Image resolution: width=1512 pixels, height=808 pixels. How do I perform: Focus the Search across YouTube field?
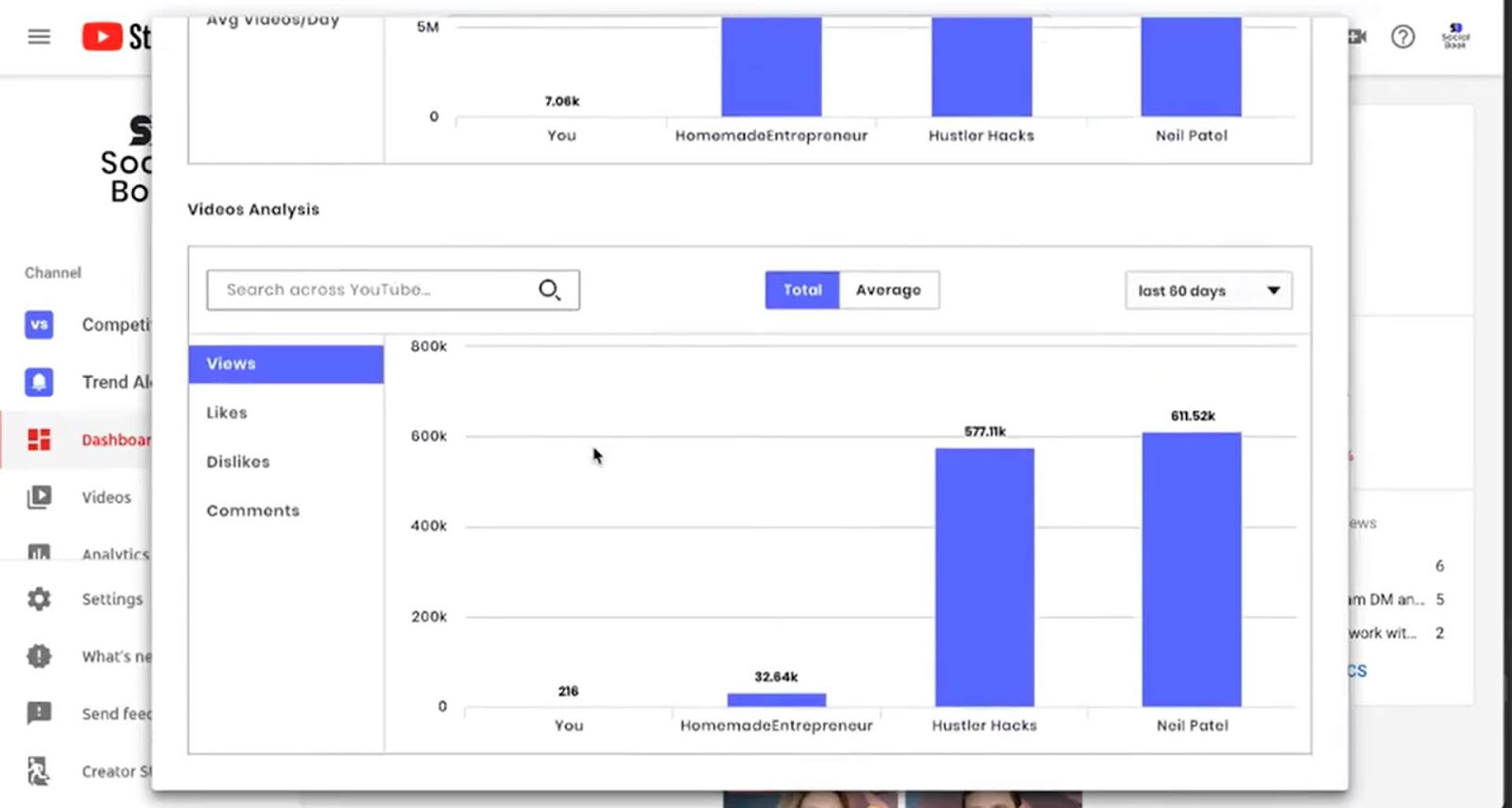click(393, 290)
